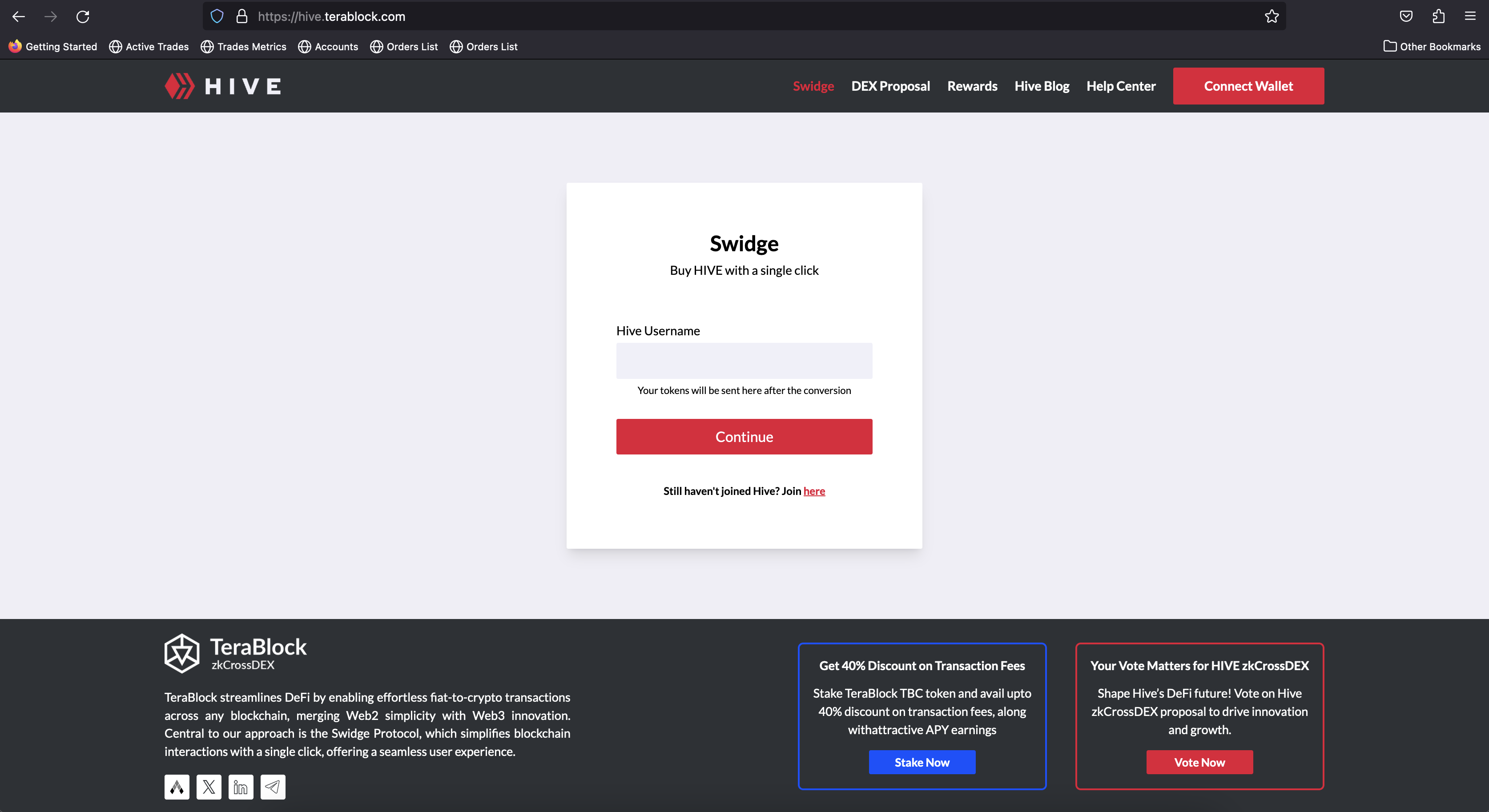This screenshot has width=1489, height=812.
Task: Open the LinkedIn social icon
Action: tap(241, 787)
